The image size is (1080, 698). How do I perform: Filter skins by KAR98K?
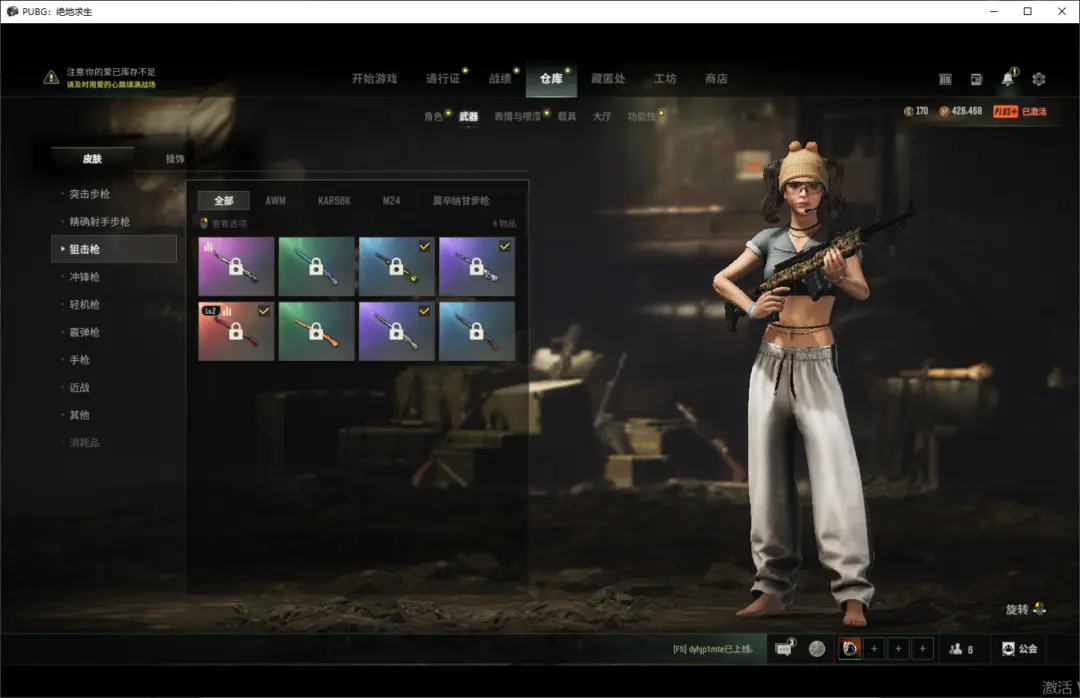click(334, 201)
